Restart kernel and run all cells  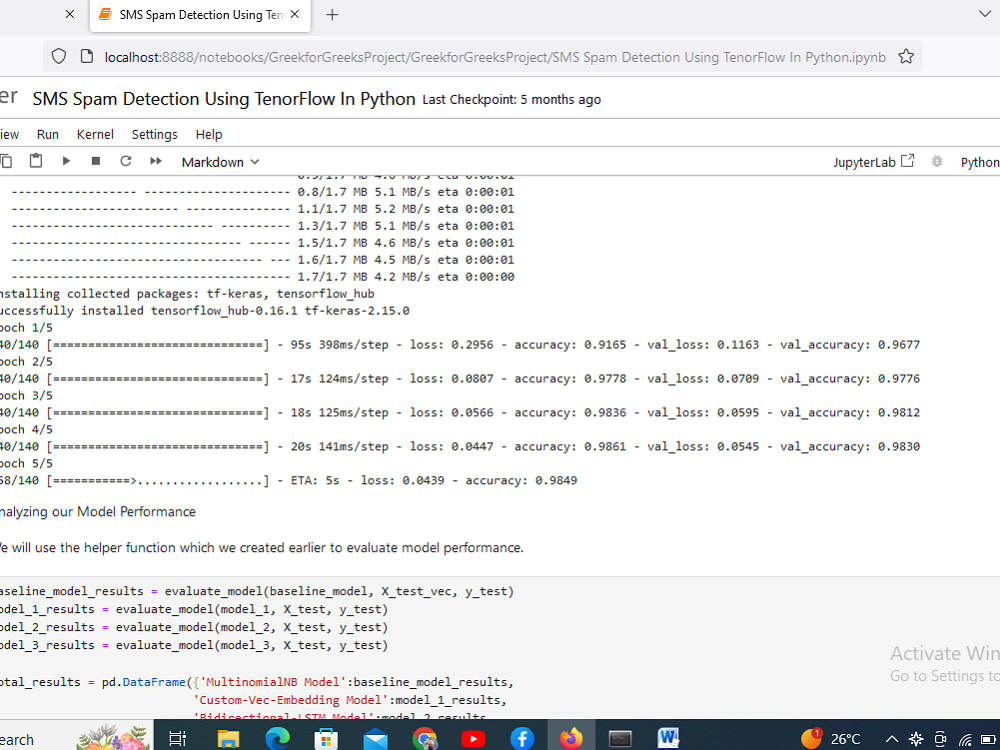[x=155, y=161]
